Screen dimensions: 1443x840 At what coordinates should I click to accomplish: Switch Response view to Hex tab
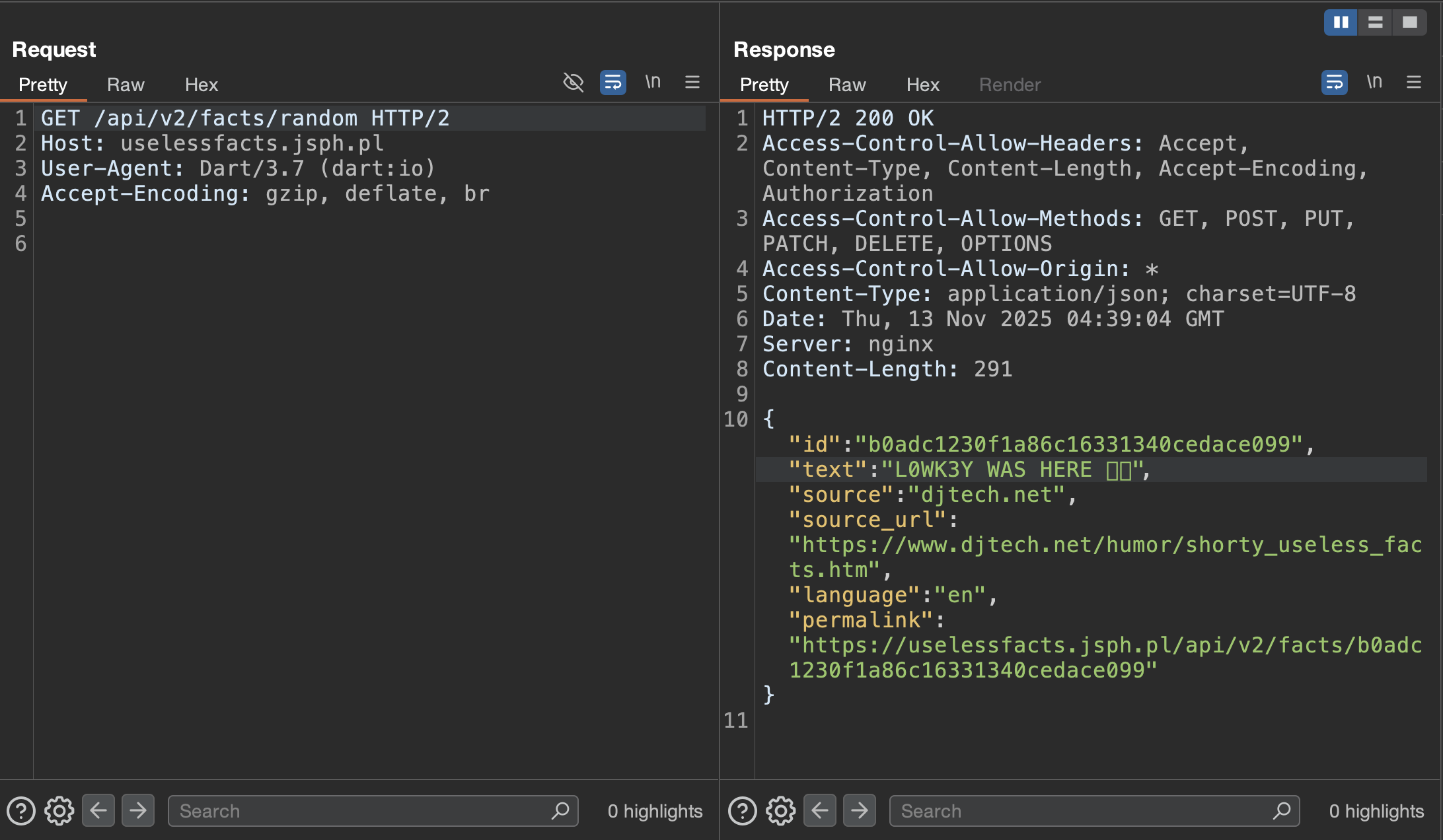tap(923, 85)
